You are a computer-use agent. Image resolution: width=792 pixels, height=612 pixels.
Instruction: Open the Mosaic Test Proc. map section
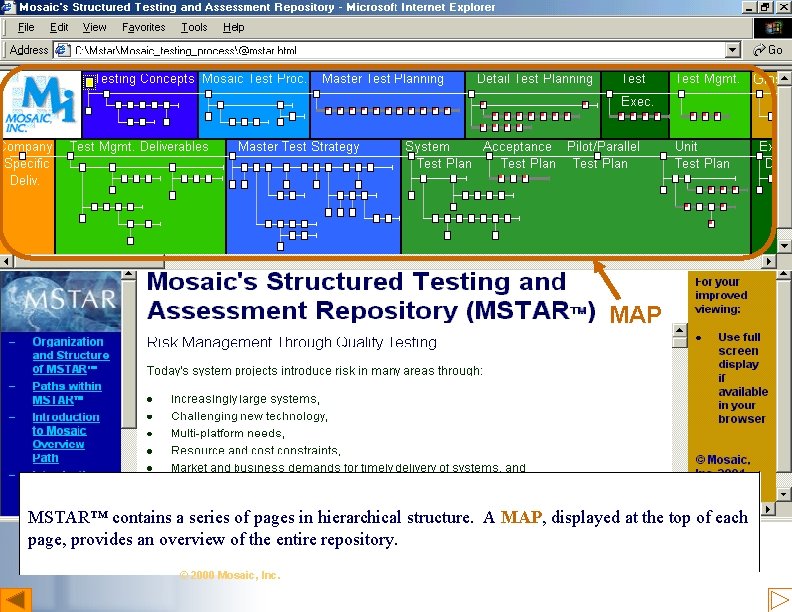[254, 79]
